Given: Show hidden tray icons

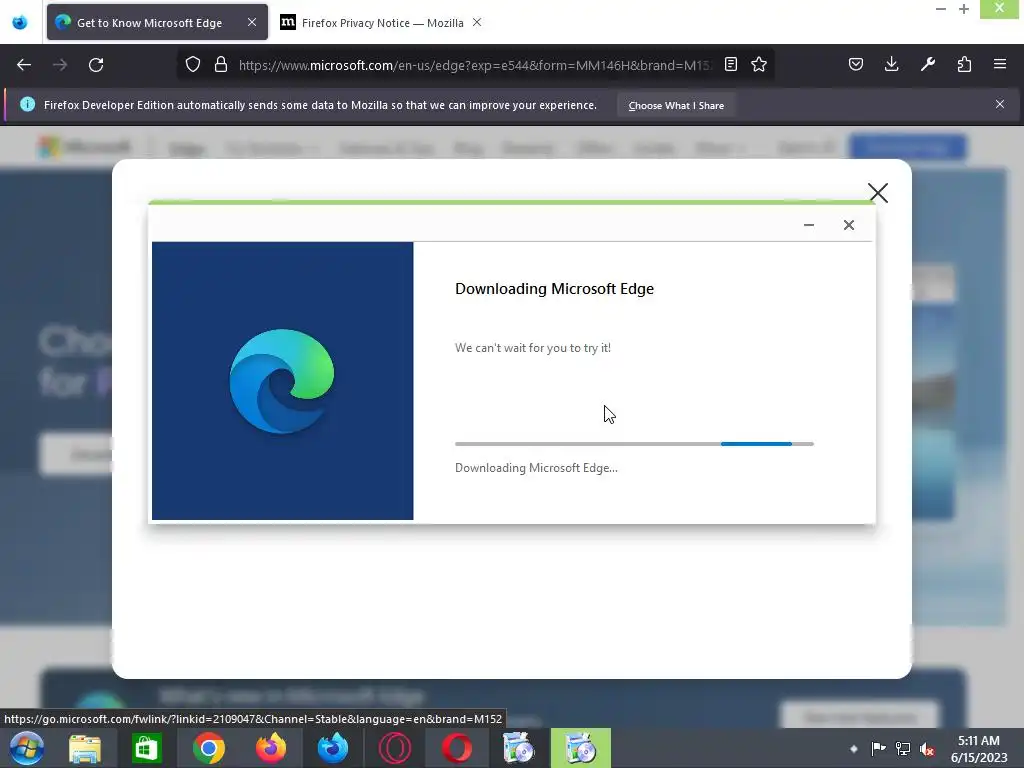Looking at the screenshot, I should pos(854,748).
